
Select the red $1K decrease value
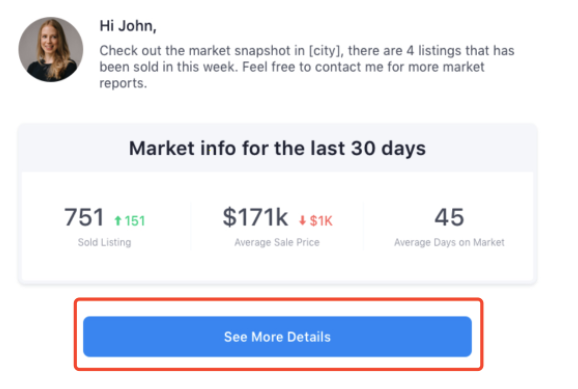pos(321,221)
